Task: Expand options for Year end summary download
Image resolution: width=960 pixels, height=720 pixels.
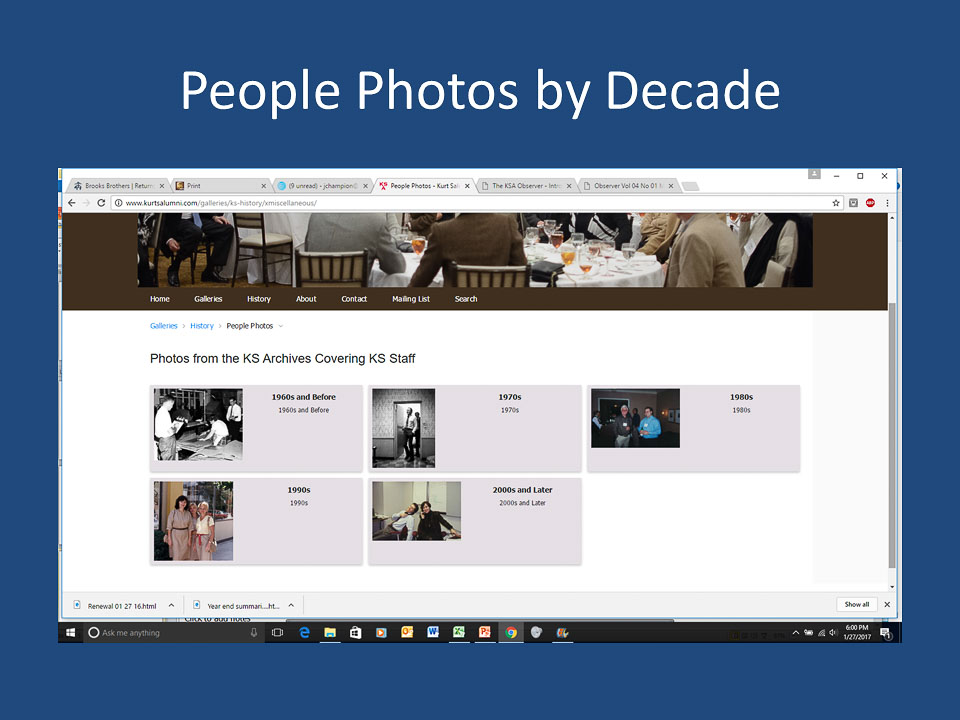Action: click(x=291, y=605)
